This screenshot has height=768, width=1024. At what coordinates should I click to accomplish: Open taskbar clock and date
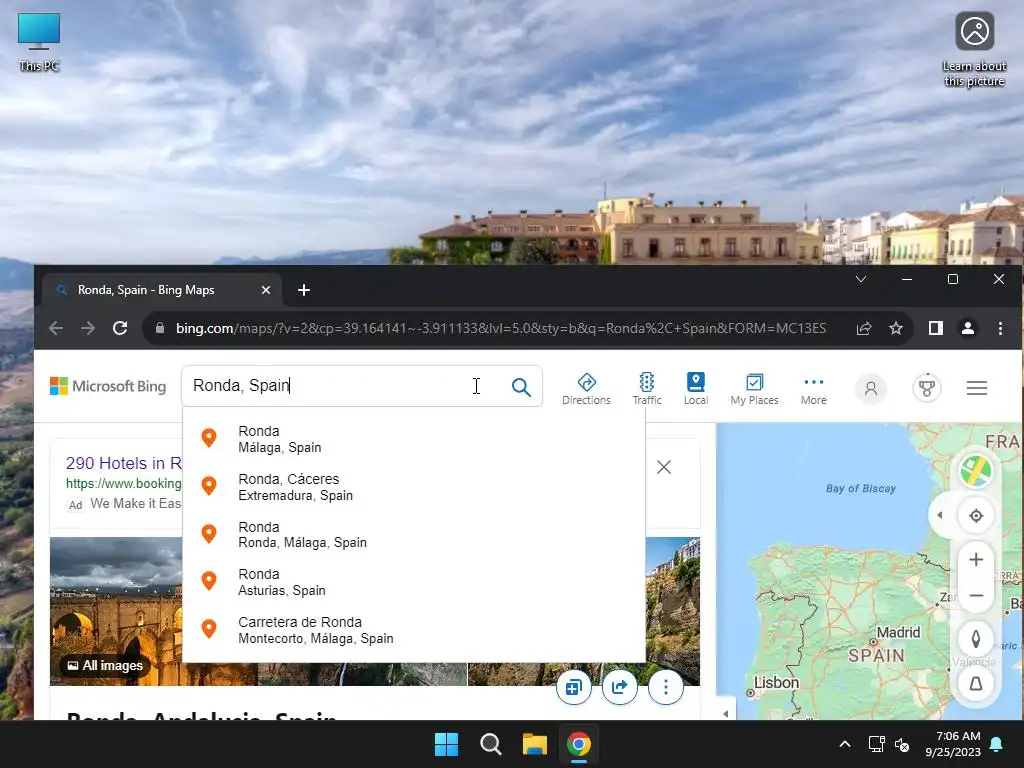coord(953,744)
